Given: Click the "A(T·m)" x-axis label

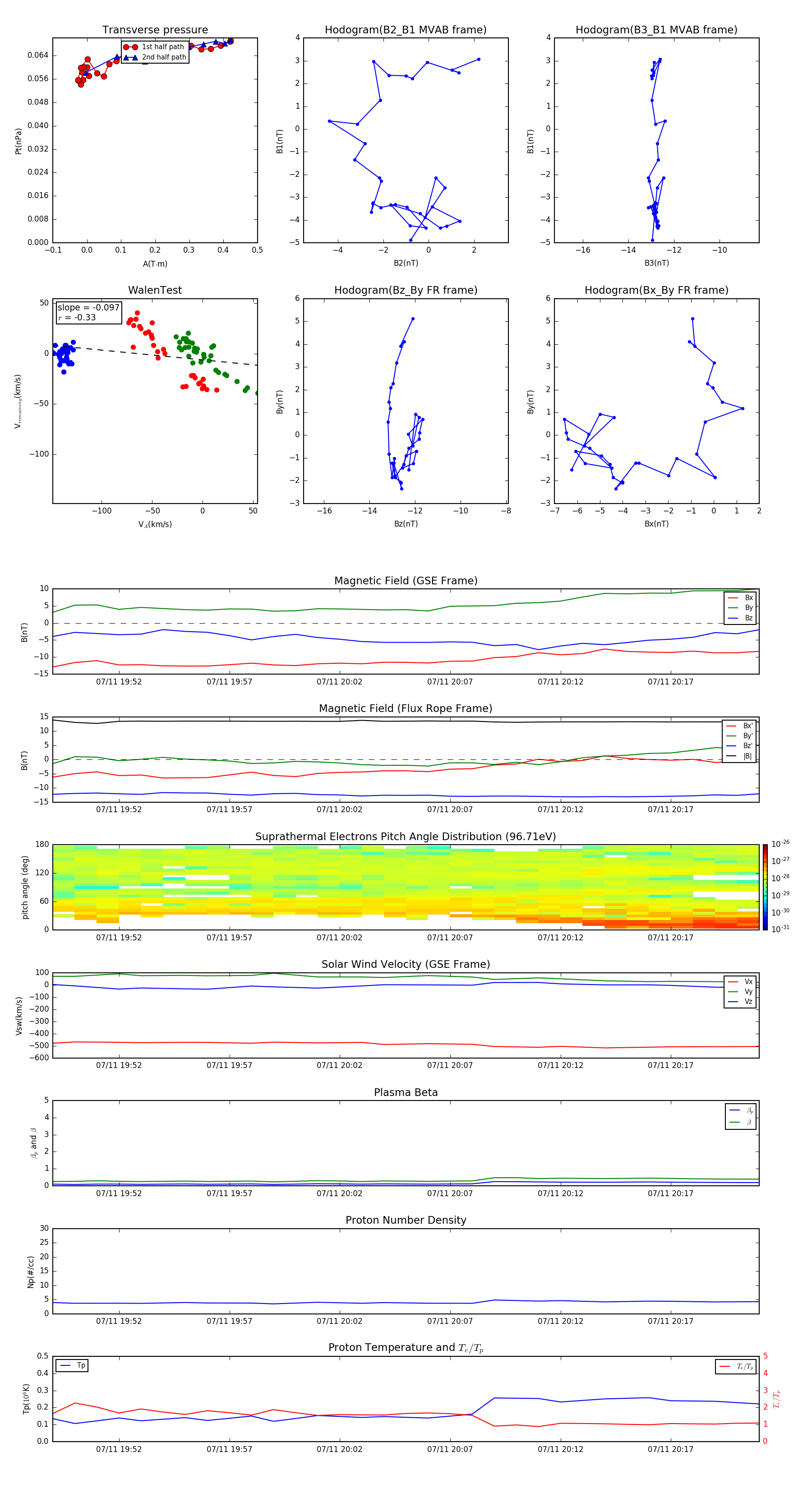Looking at the screenshot, I should [x=155, y=264].
